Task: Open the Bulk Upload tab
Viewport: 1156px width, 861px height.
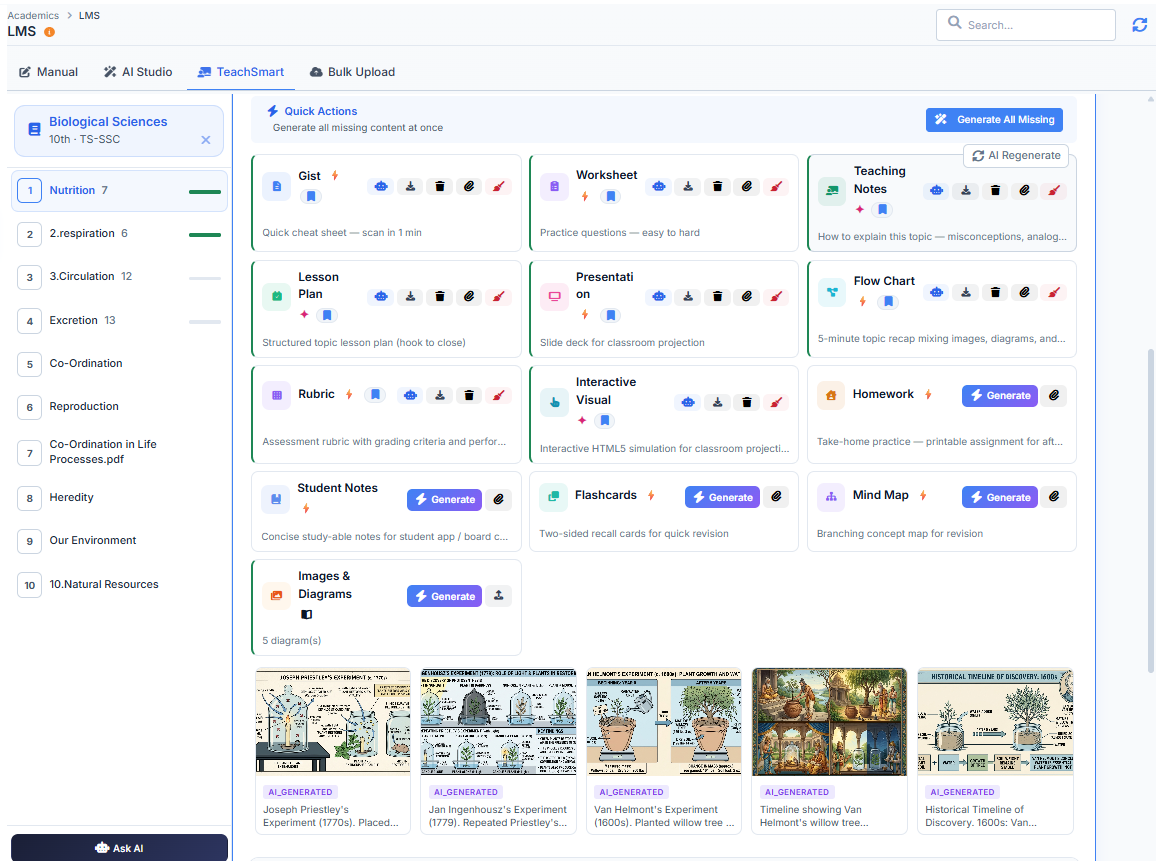Action: click(x=352, y=72)
